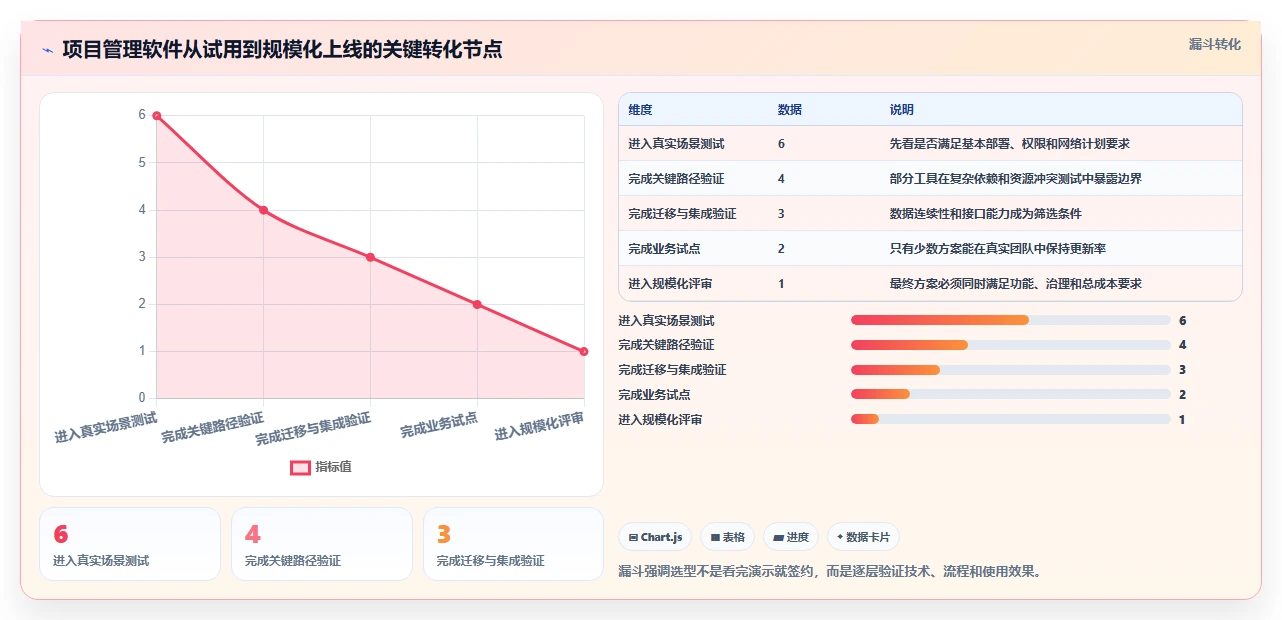Viewport: 1282px width, 620px height.
Task: Click the page title 项目管理软件从试用到规模化上线的关键转化节点
Action: pos(282,50)
